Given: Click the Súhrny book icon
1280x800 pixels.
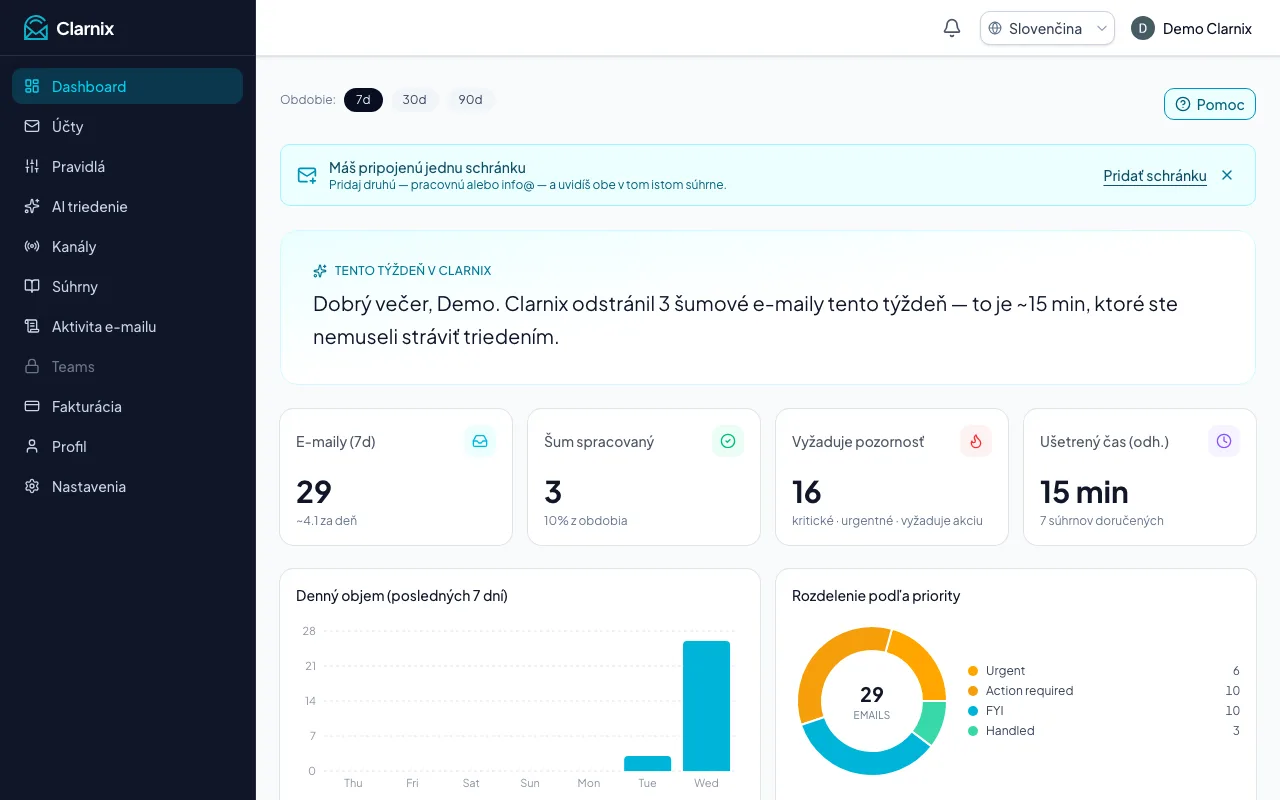Looking at the screenshot, I should (32, 286).
